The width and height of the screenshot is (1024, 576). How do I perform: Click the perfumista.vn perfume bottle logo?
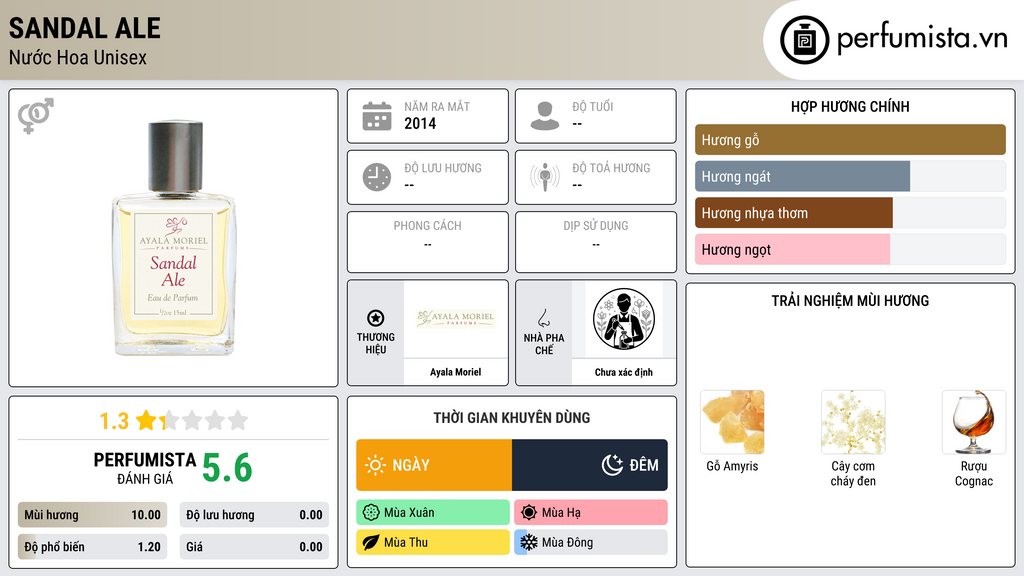tap(804, 40)
